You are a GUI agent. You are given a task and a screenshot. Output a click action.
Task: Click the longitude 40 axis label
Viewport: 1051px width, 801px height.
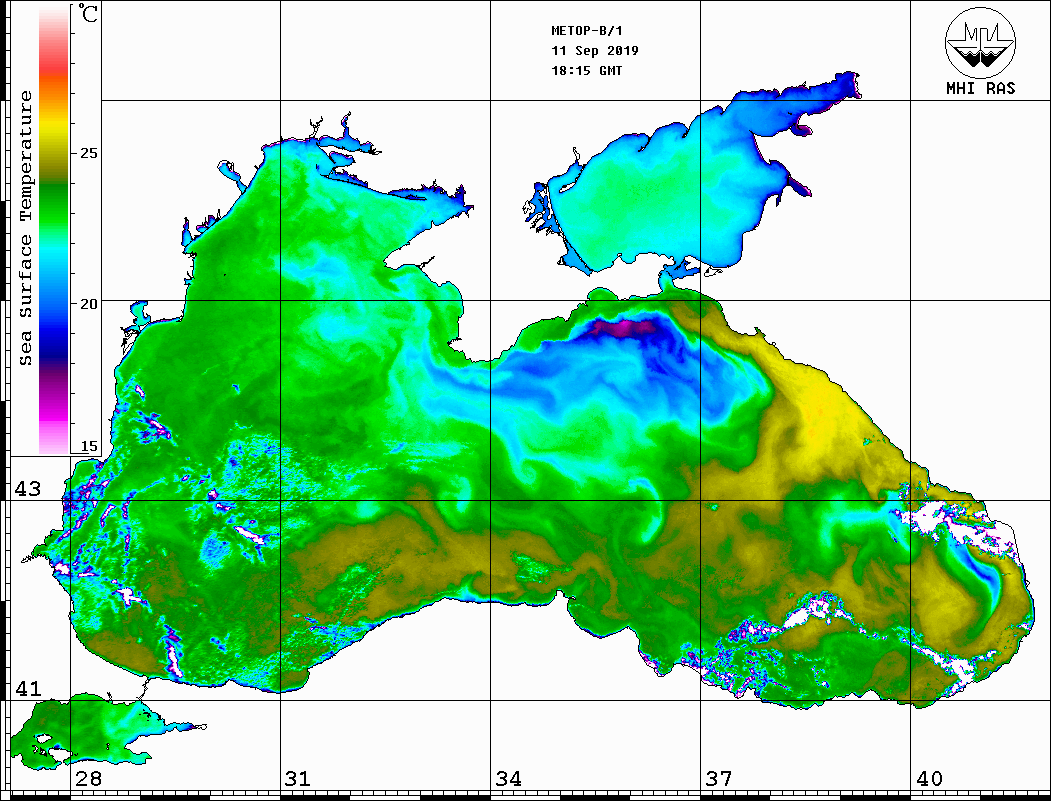point(928,779)
